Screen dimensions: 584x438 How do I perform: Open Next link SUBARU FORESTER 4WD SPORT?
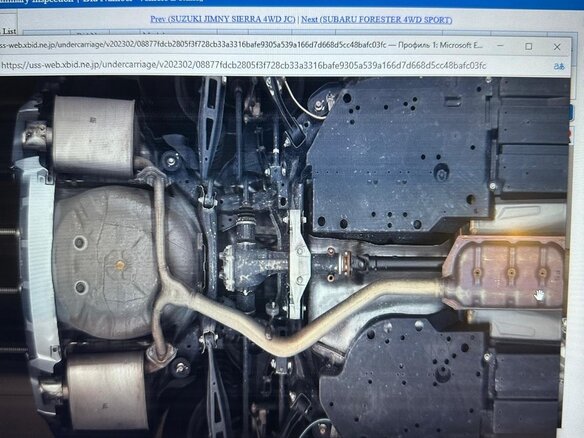click(377, 20)
